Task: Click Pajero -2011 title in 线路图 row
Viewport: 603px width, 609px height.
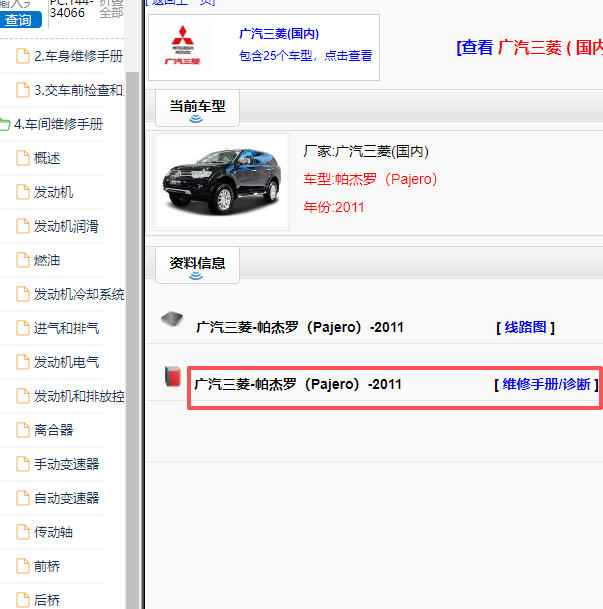Action: tap(300, 327)
